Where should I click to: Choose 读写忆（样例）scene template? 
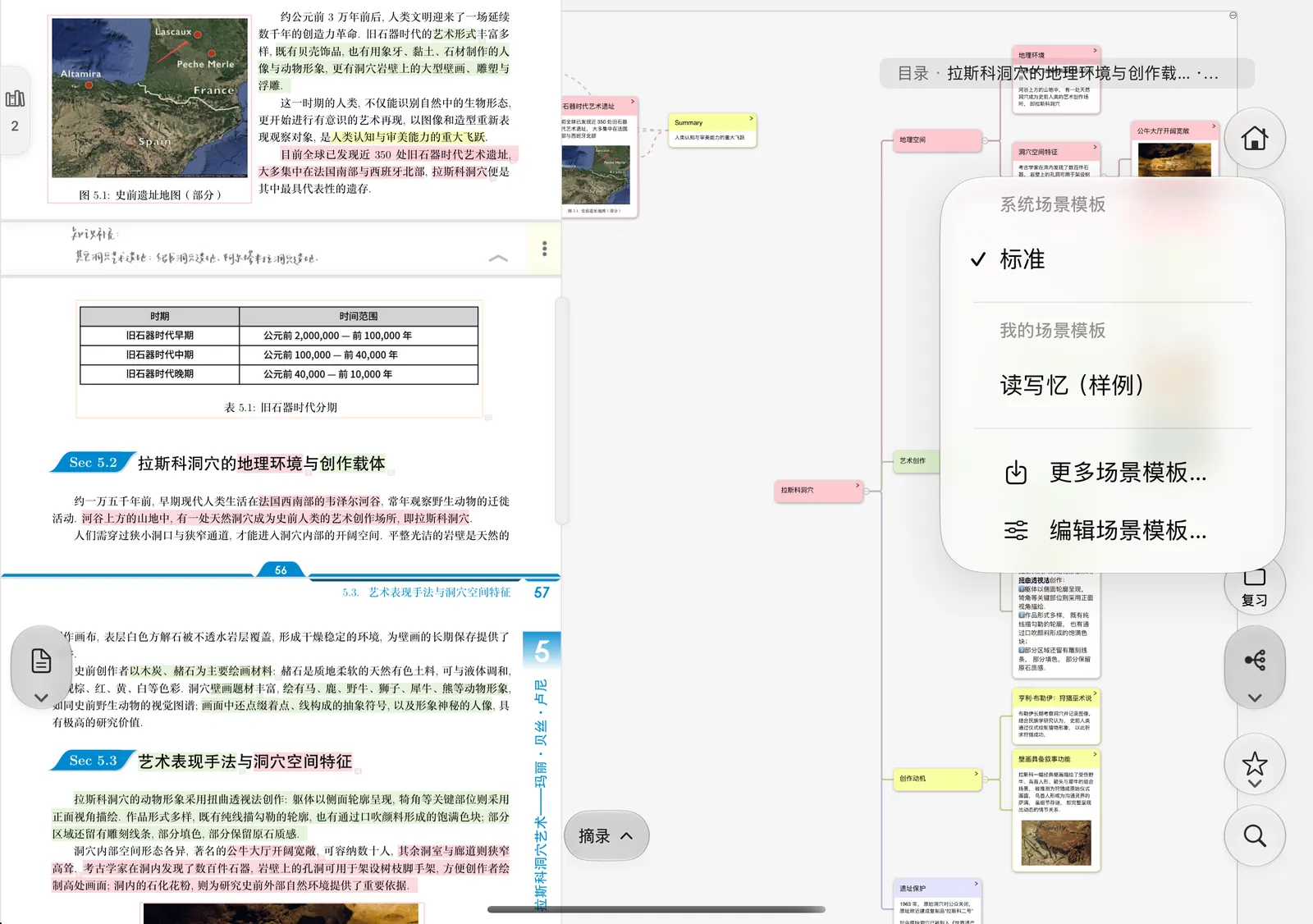tap(1112, 385)
